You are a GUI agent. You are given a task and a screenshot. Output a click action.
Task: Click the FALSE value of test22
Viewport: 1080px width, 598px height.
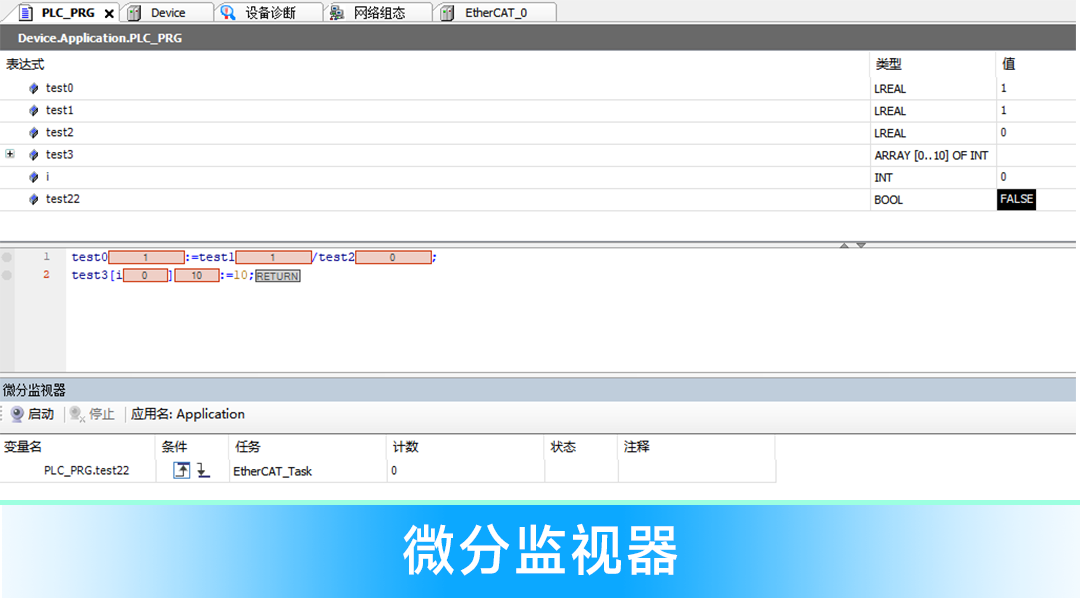tap(1016, 199)
